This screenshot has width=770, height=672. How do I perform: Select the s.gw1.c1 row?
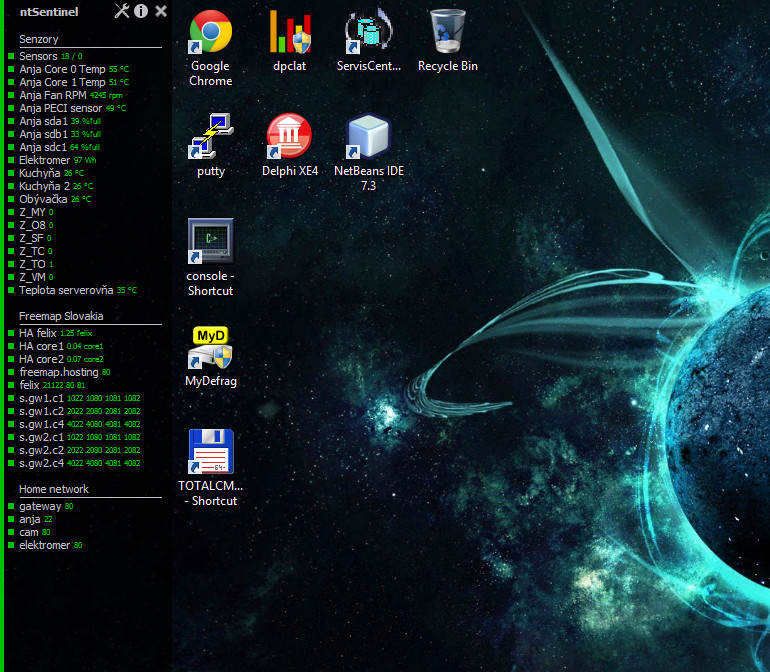(74, 398)
